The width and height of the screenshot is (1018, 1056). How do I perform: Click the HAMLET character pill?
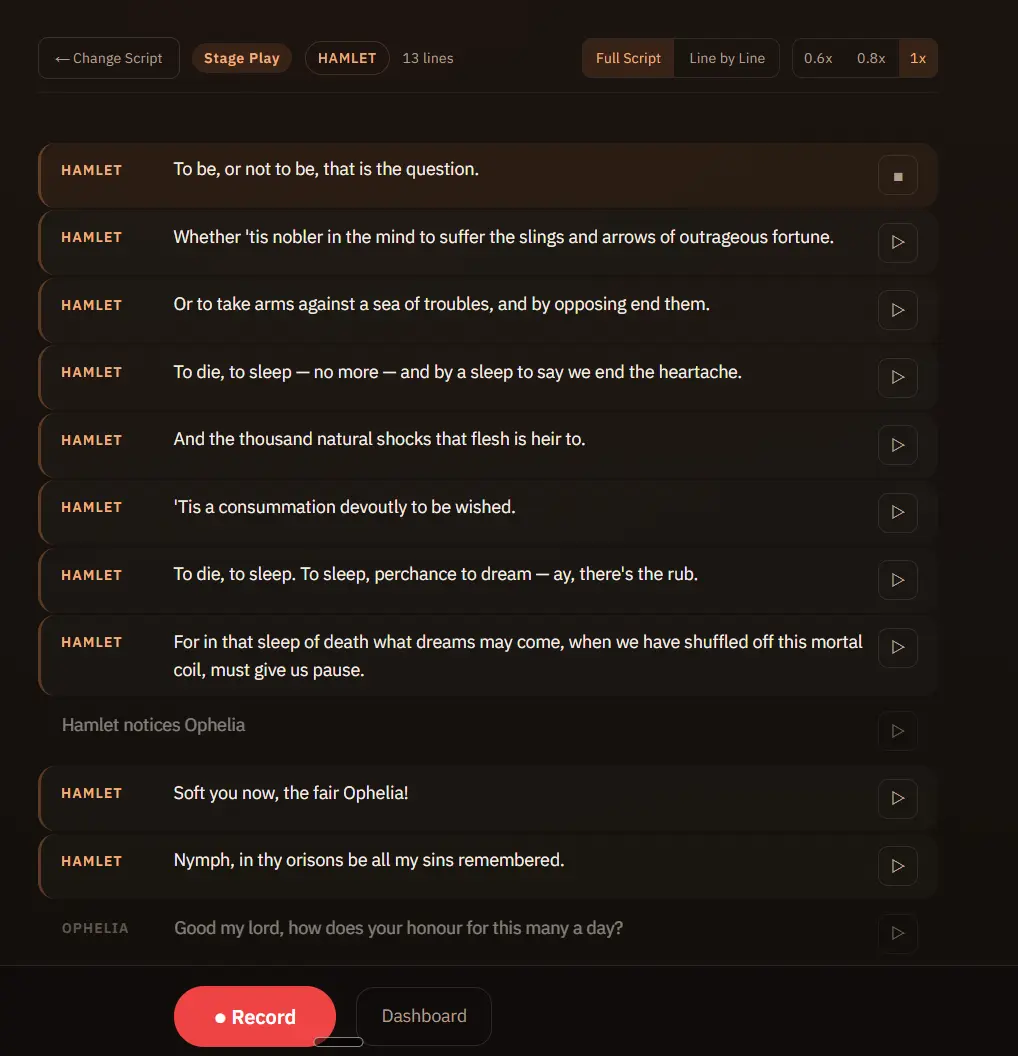(x=347, y=58)
